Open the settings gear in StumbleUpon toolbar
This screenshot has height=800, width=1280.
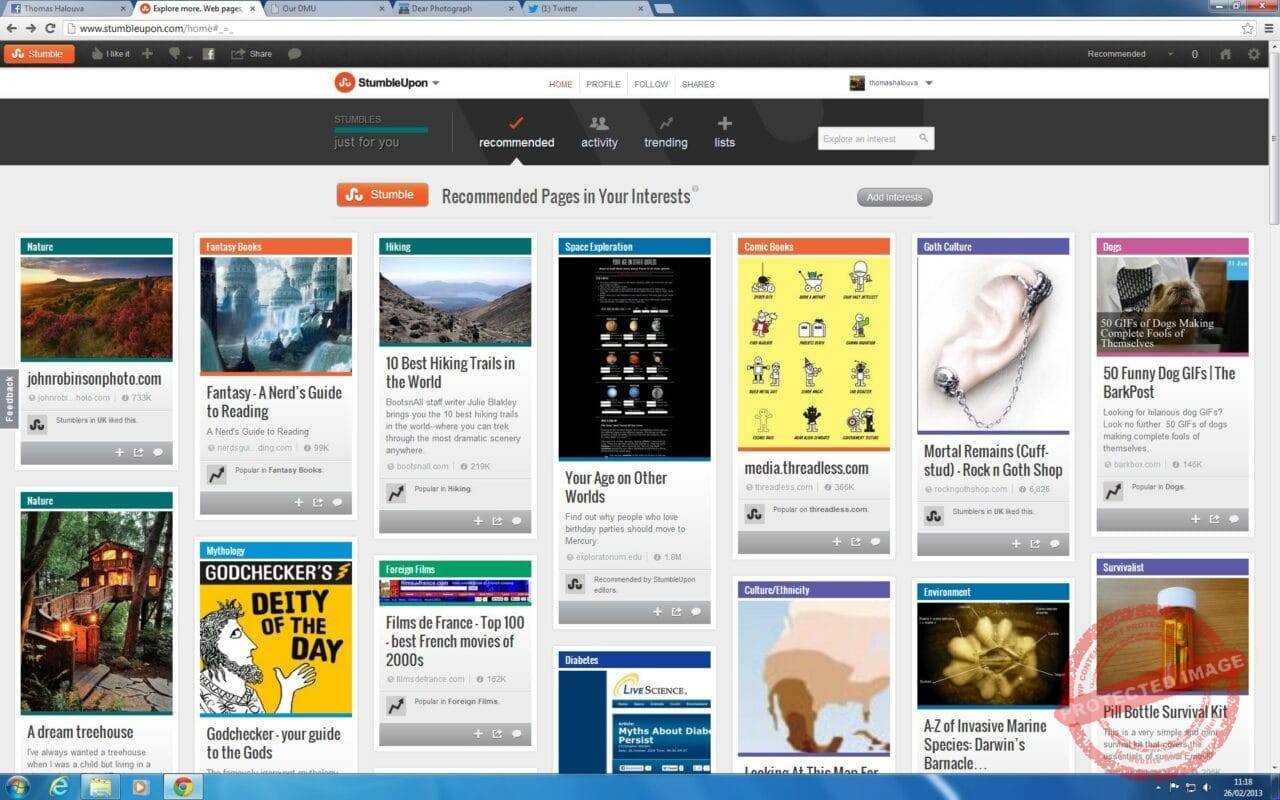(x=1254, y=54)
